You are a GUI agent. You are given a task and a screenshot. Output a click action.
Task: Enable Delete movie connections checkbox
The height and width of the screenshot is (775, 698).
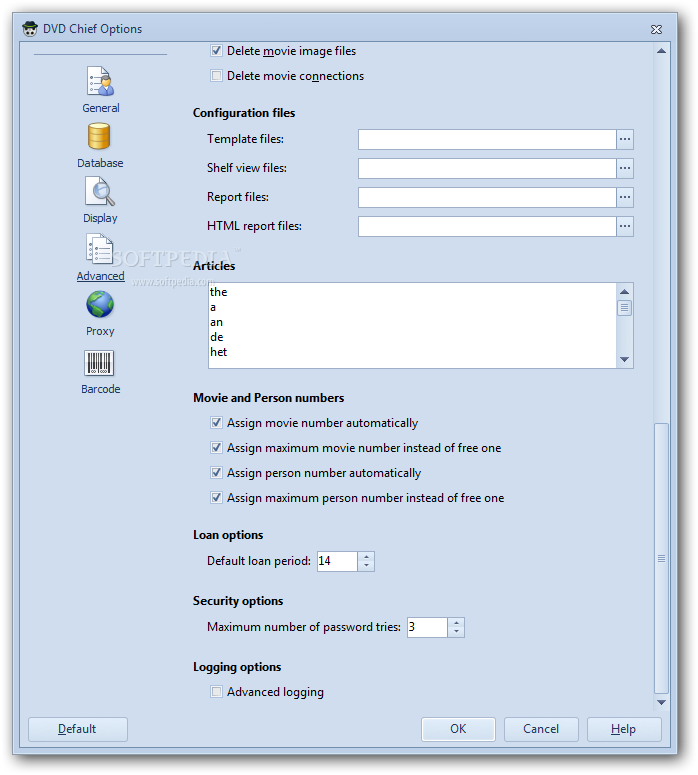(216, 76)
